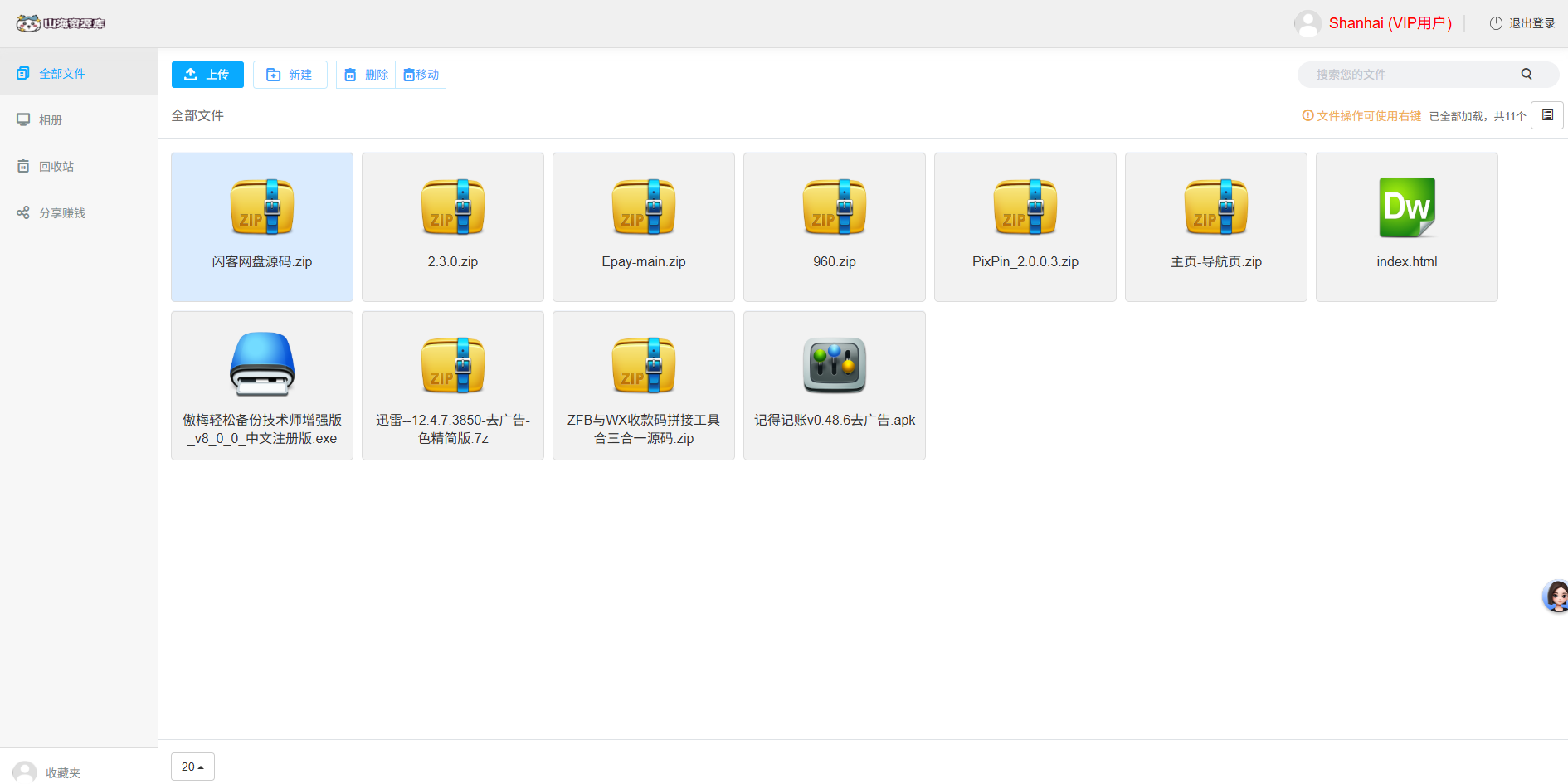The image size is (1568, 784).
Task: Click 新建 to create new folder
Action: point(290,75)
